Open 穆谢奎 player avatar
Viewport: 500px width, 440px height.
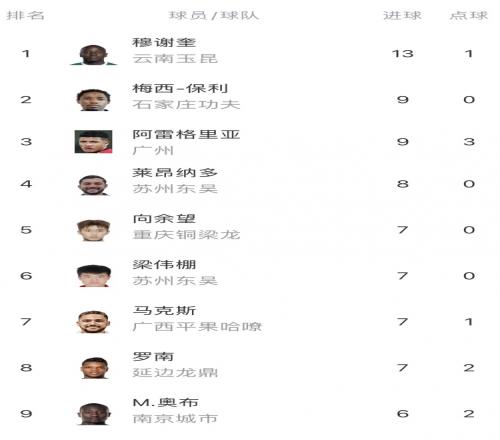point(93,54)
